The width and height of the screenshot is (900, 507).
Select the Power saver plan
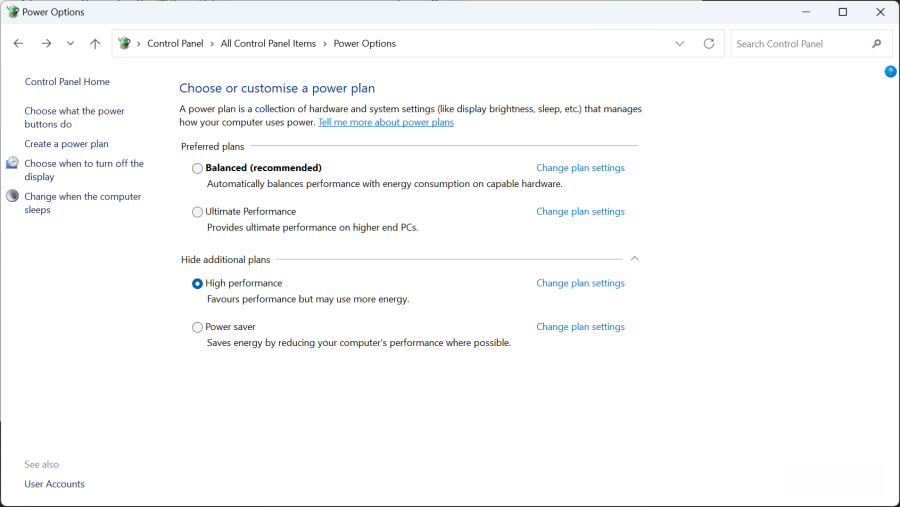click(197, 327)
